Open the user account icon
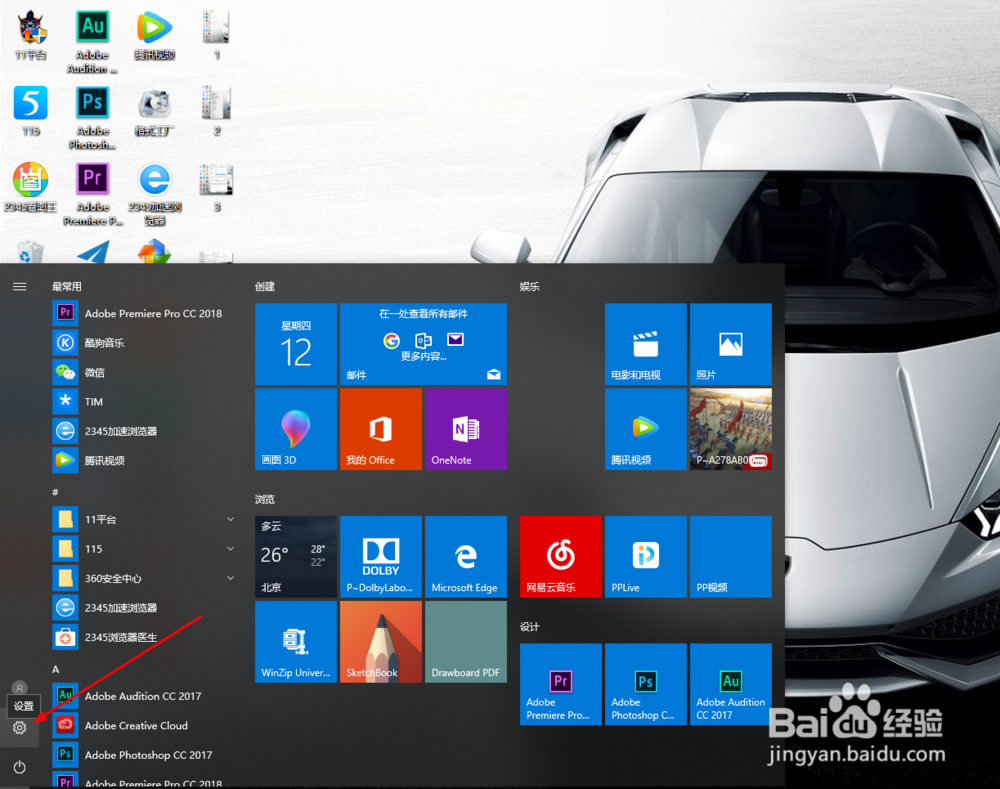The image size is (1000, 789). [x=20, y=687]
